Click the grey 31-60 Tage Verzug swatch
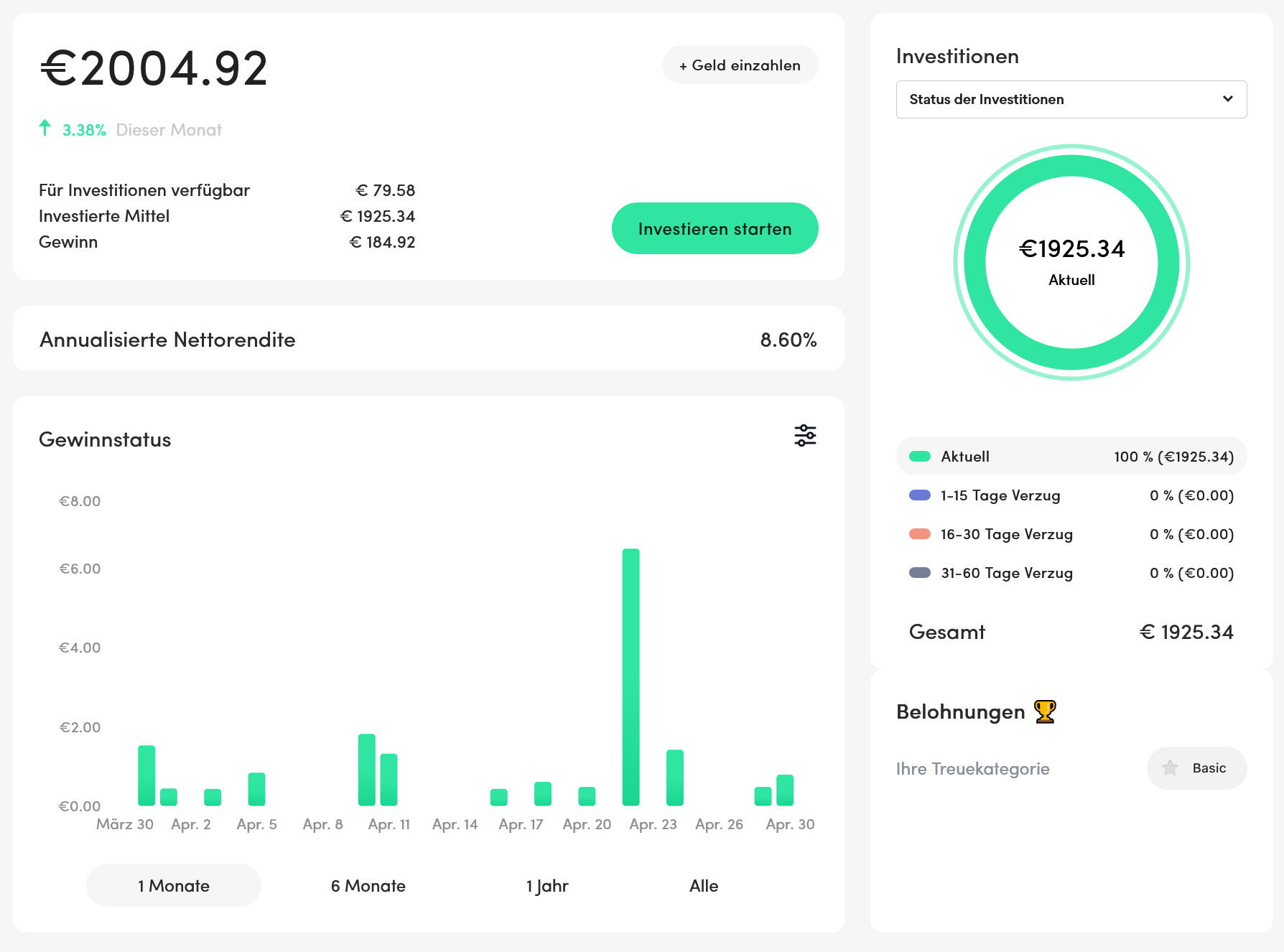1284x952 pixels. click(920, 573)
